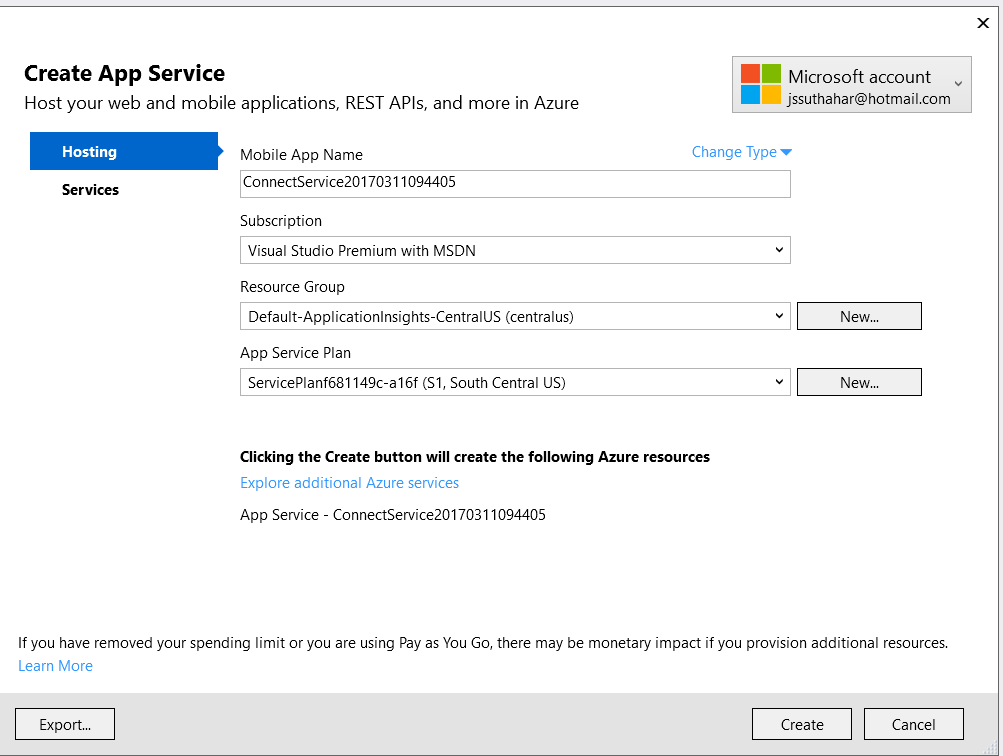
Task: Click the Microsoft logo icon
Action: point(761,84)
